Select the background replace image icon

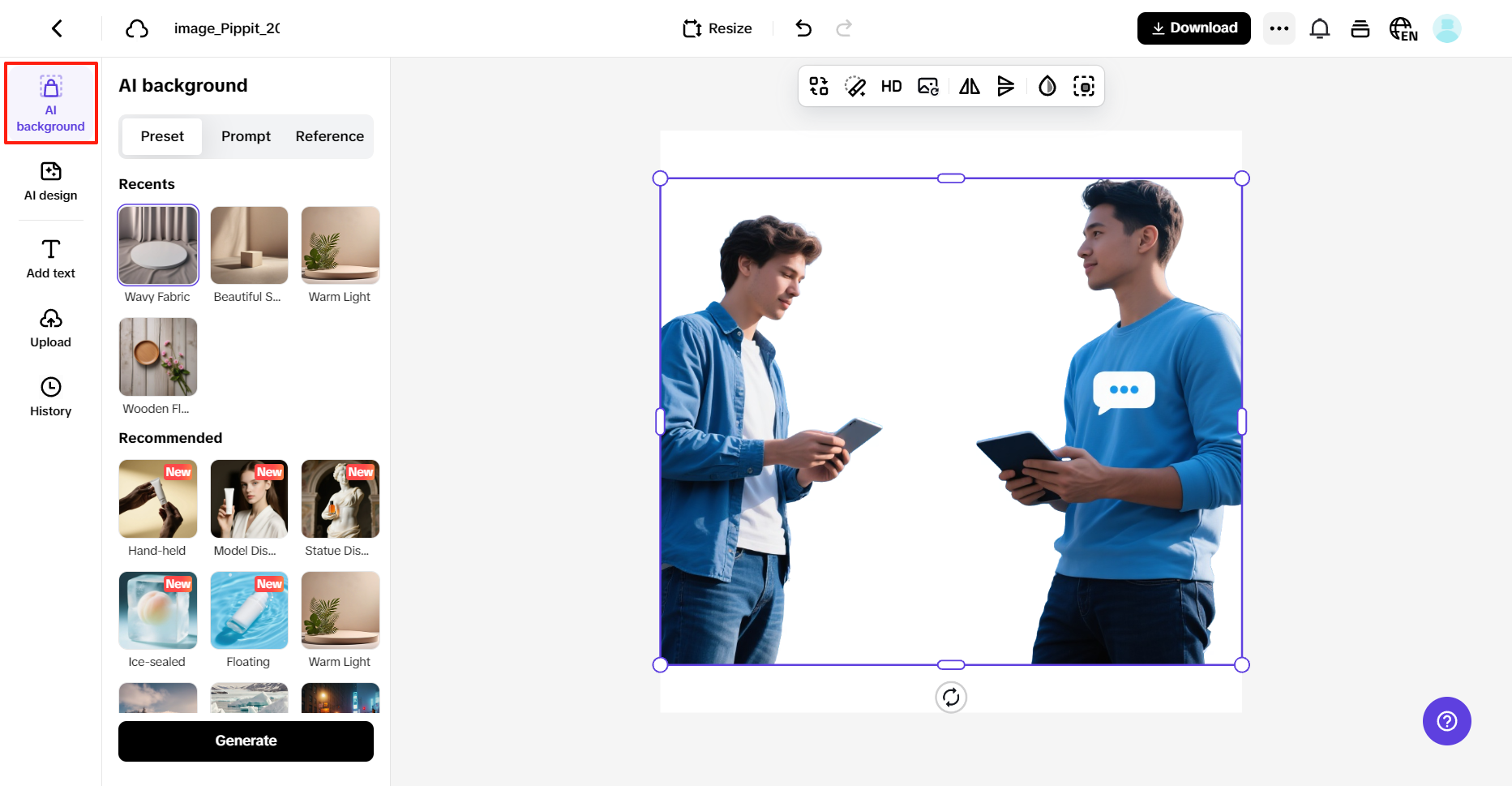[x=927, y=86]
